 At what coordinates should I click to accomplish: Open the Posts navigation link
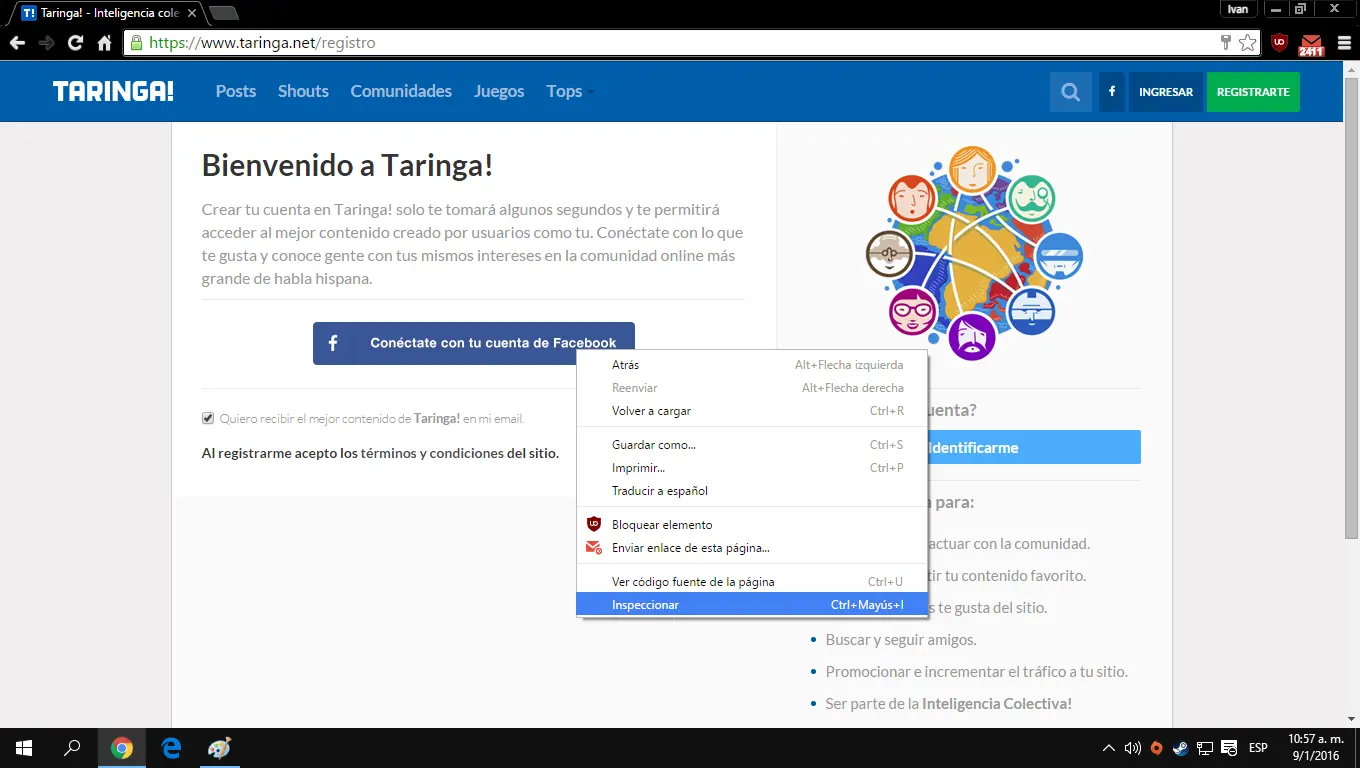point(236,91)
